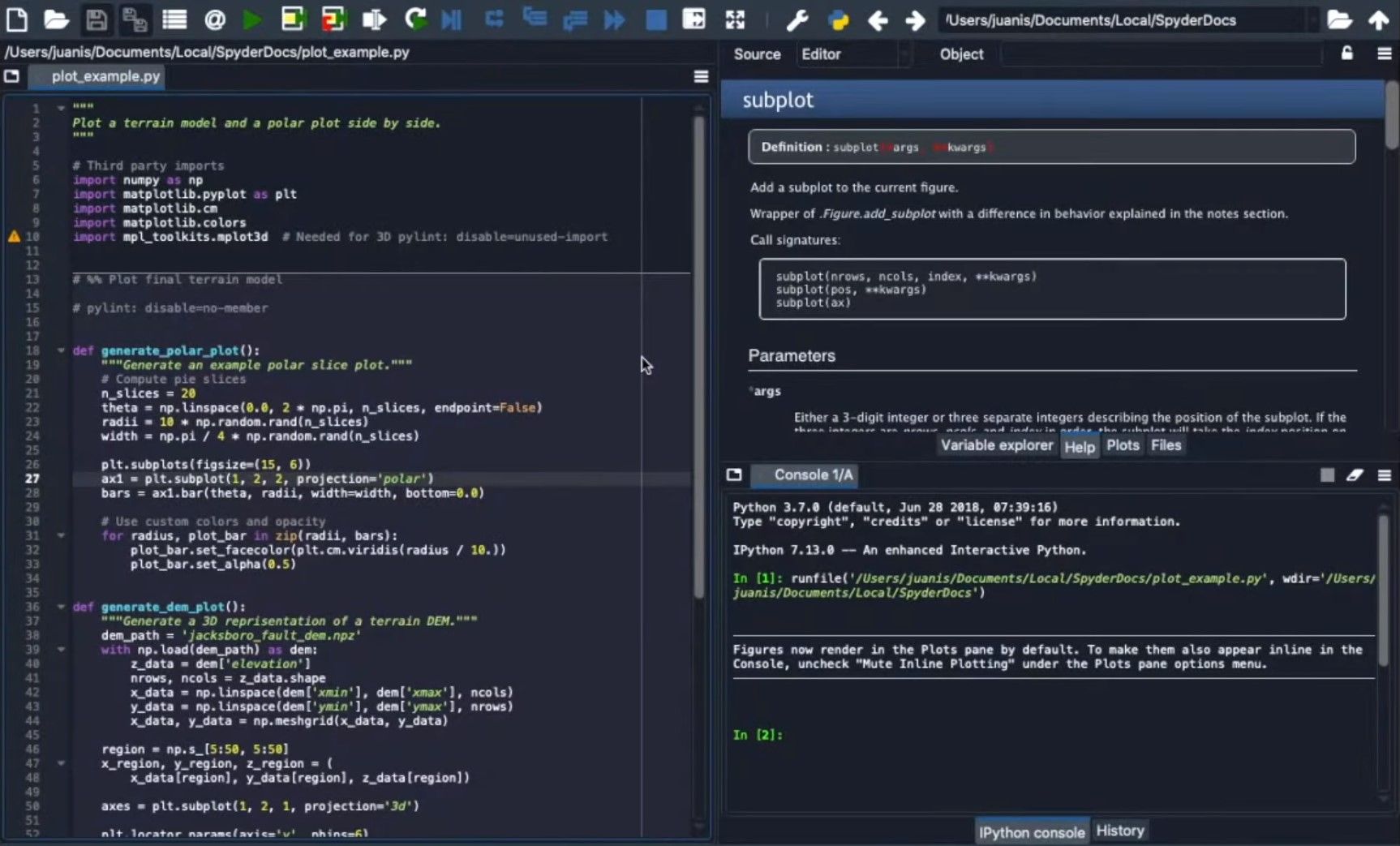
Task: Start debugging the file
Action: coord(452,19)
